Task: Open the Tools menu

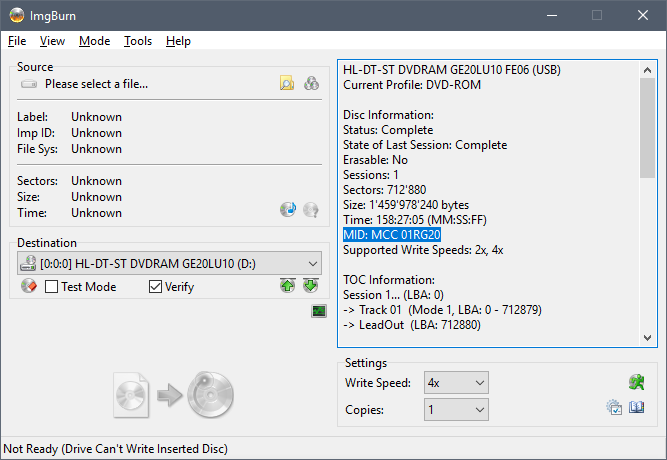Action: [x=138, y=41]
